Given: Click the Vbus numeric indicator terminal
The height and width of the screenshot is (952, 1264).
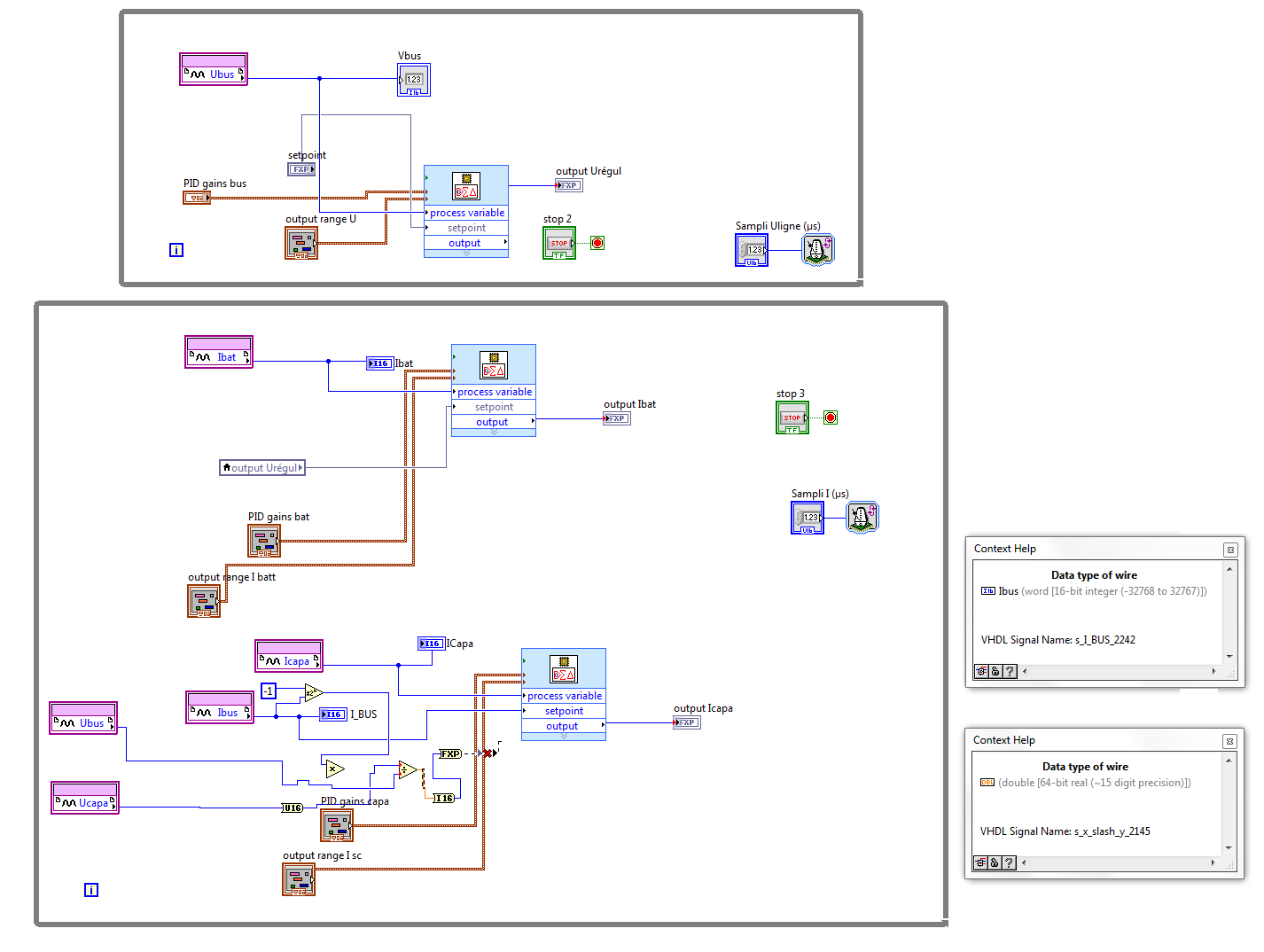Looking at the screenshot, I should (414, 80).
